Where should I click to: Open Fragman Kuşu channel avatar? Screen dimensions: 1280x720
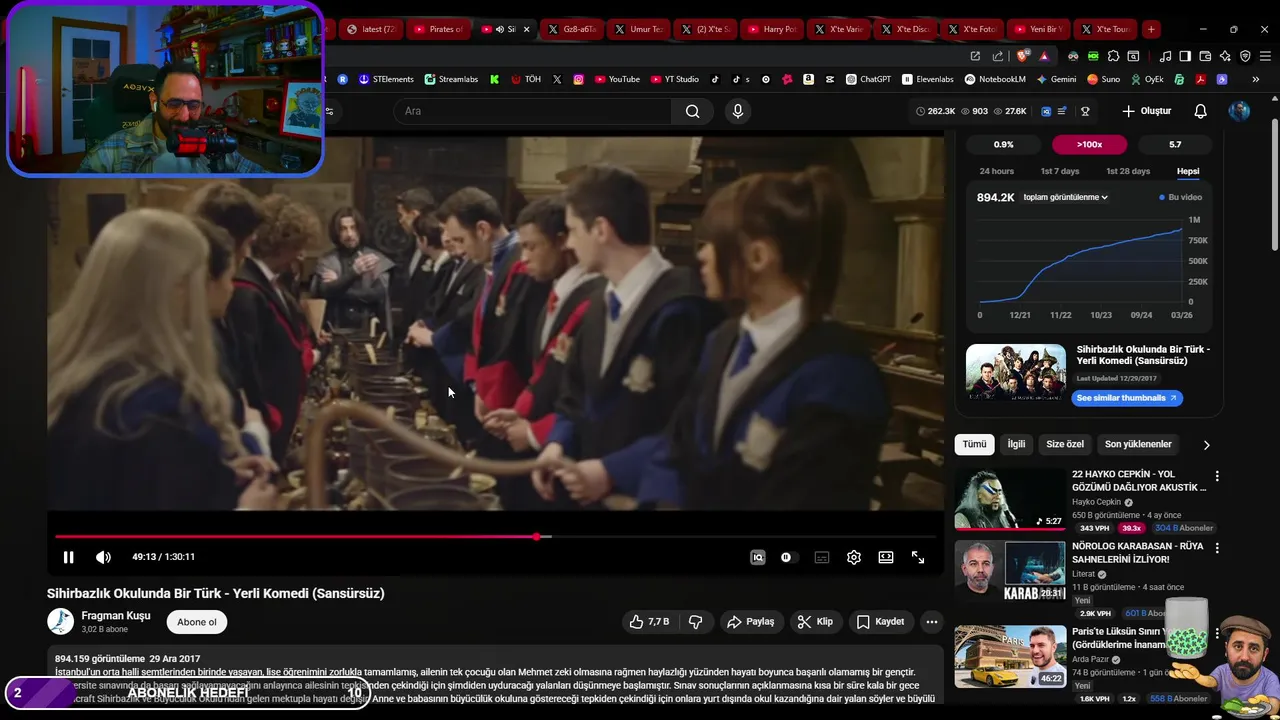click(x=61, y=621)
